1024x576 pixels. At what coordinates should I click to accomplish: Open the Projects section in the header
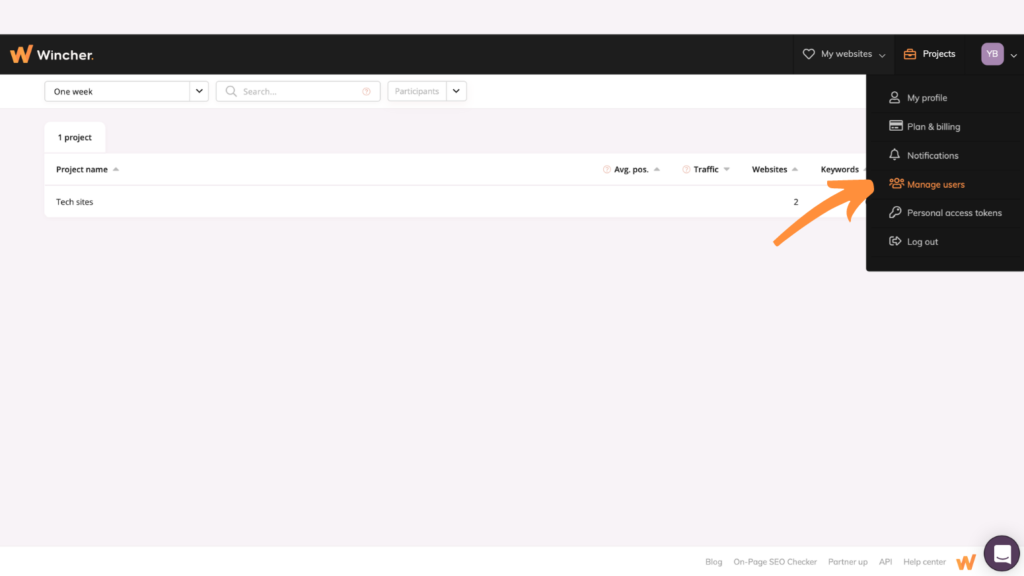coord(929,54)
